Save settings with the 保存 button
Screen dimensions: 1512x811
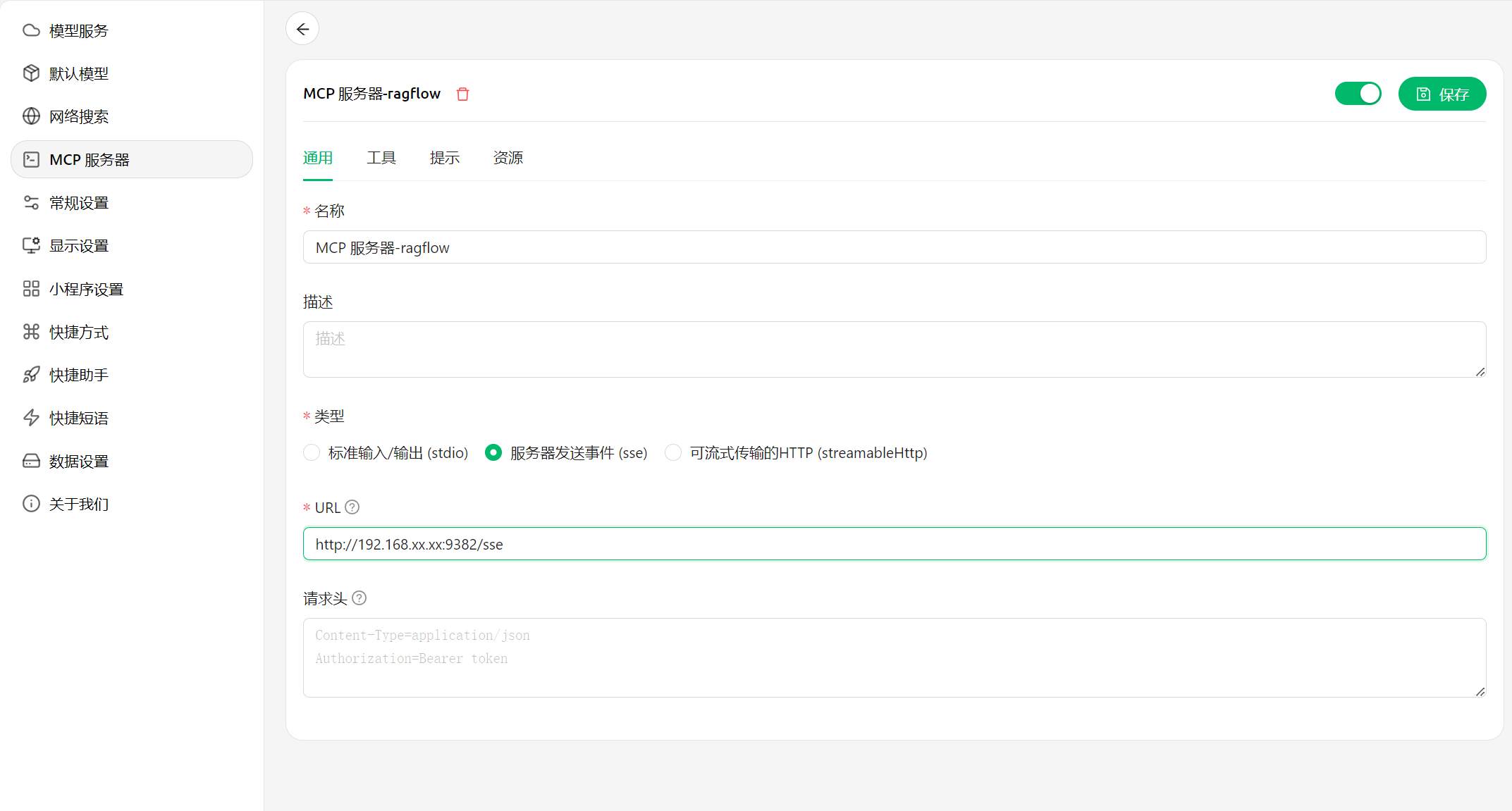click(1442, 93)
